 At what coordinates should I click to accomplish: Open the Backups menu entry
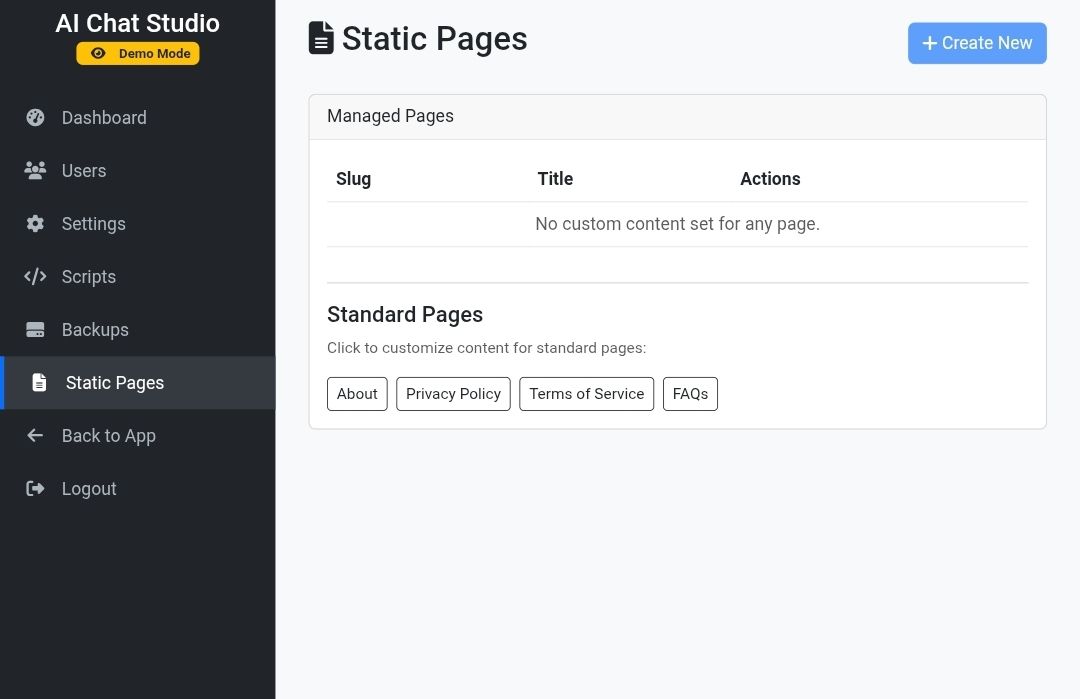click(x=95, y=330)
